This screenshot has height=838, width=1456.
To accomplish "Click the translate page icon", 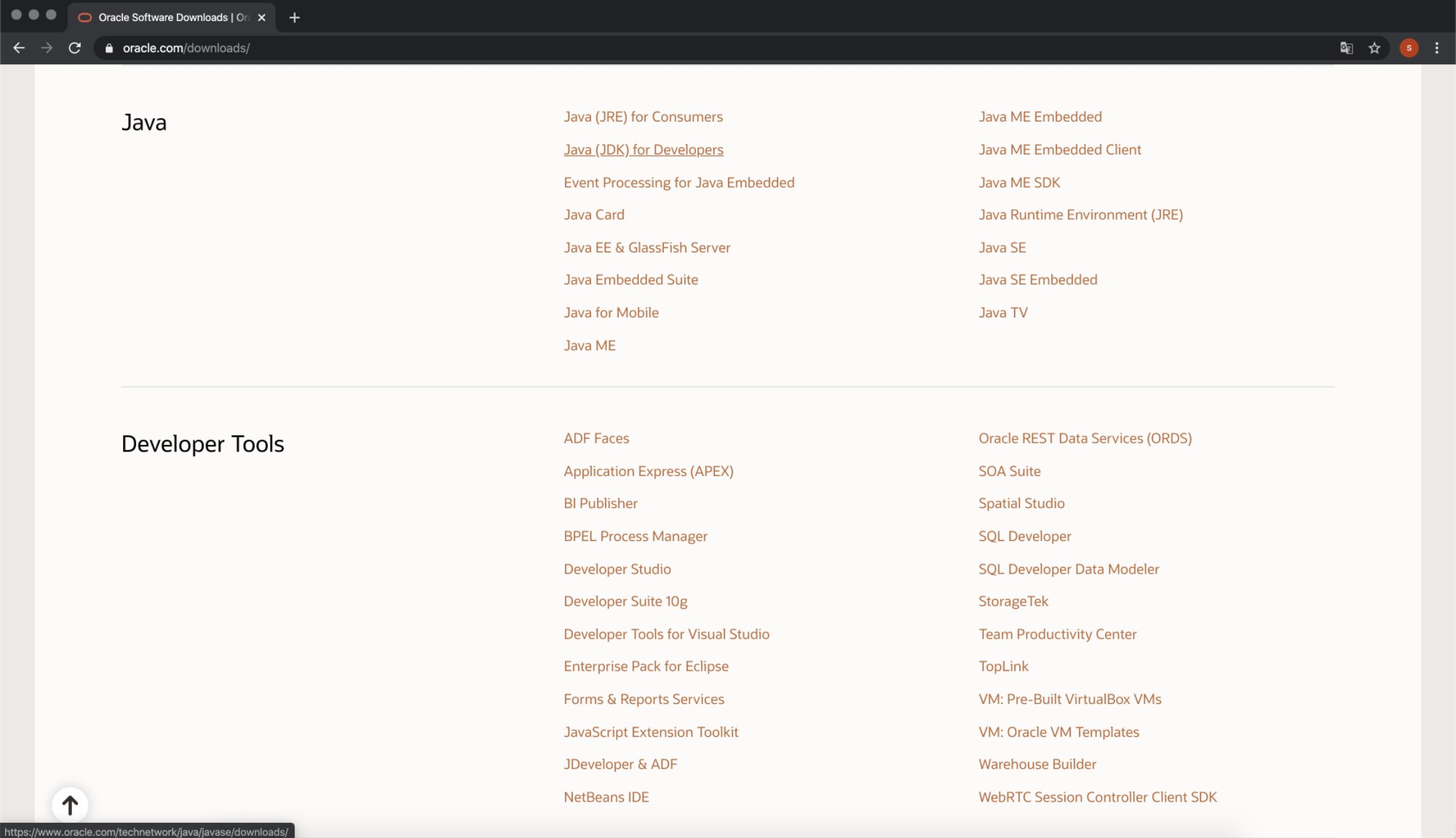I will coord(1346,48).
